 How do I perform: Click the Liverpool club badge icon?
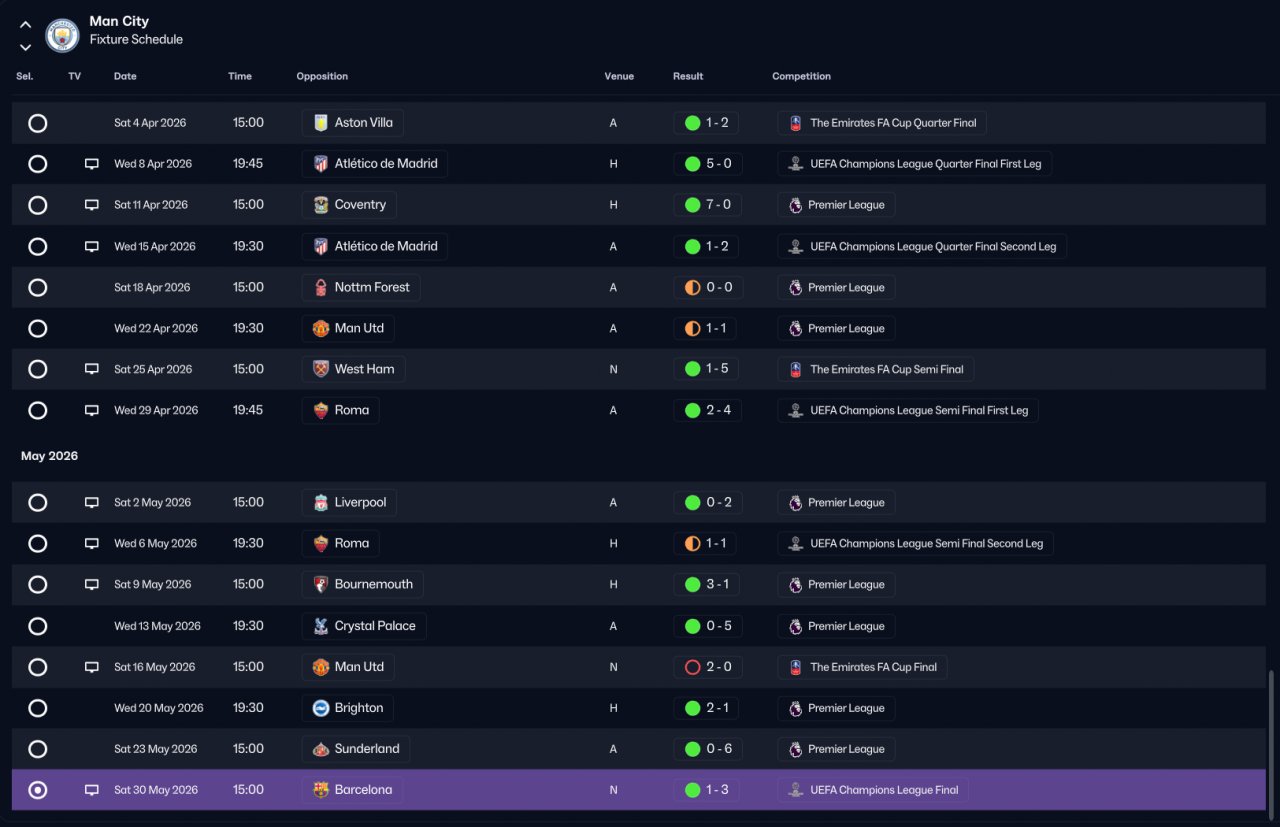[x=321, y=503]
